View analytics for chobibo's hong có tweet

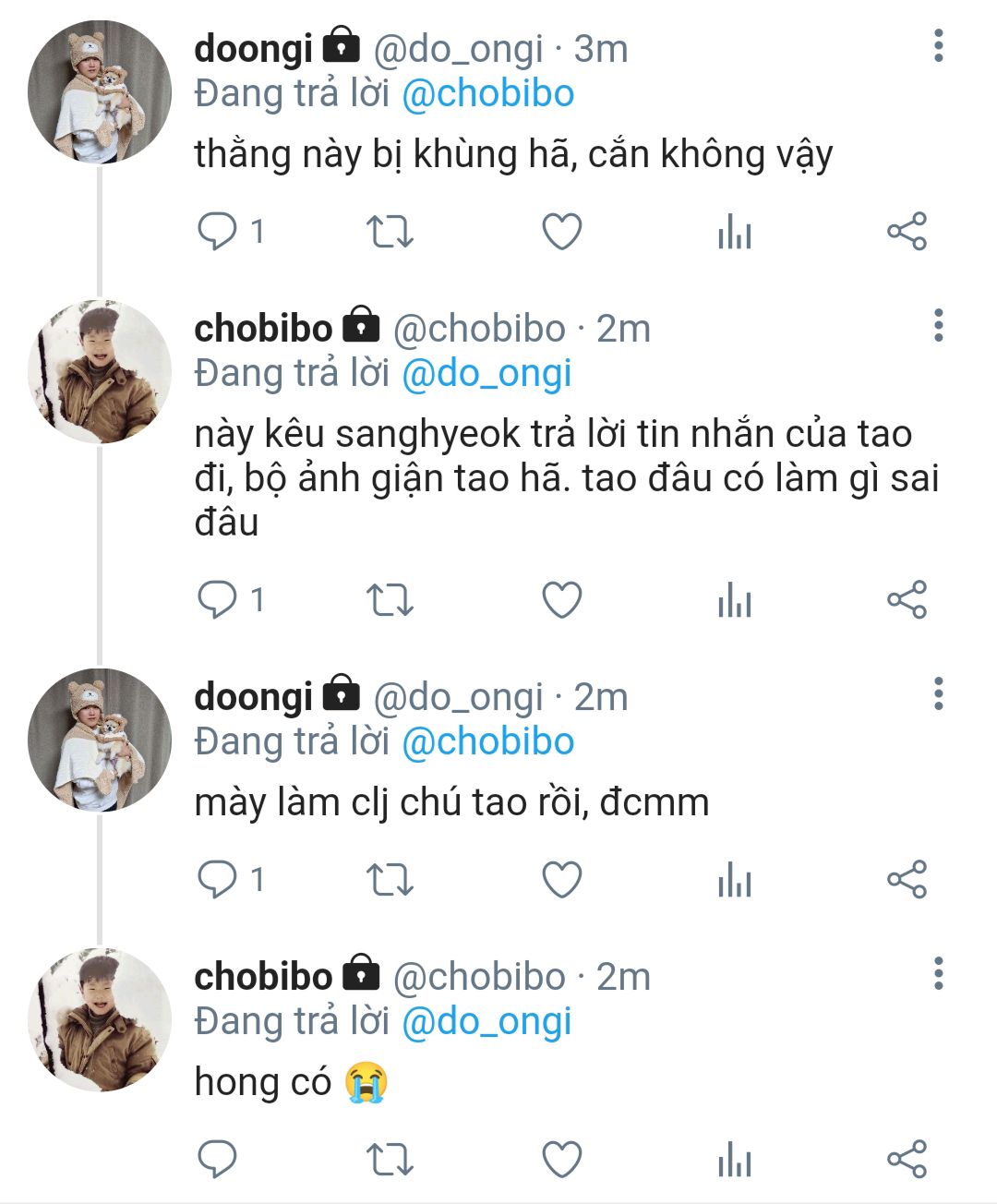(x=734, y=1160)
